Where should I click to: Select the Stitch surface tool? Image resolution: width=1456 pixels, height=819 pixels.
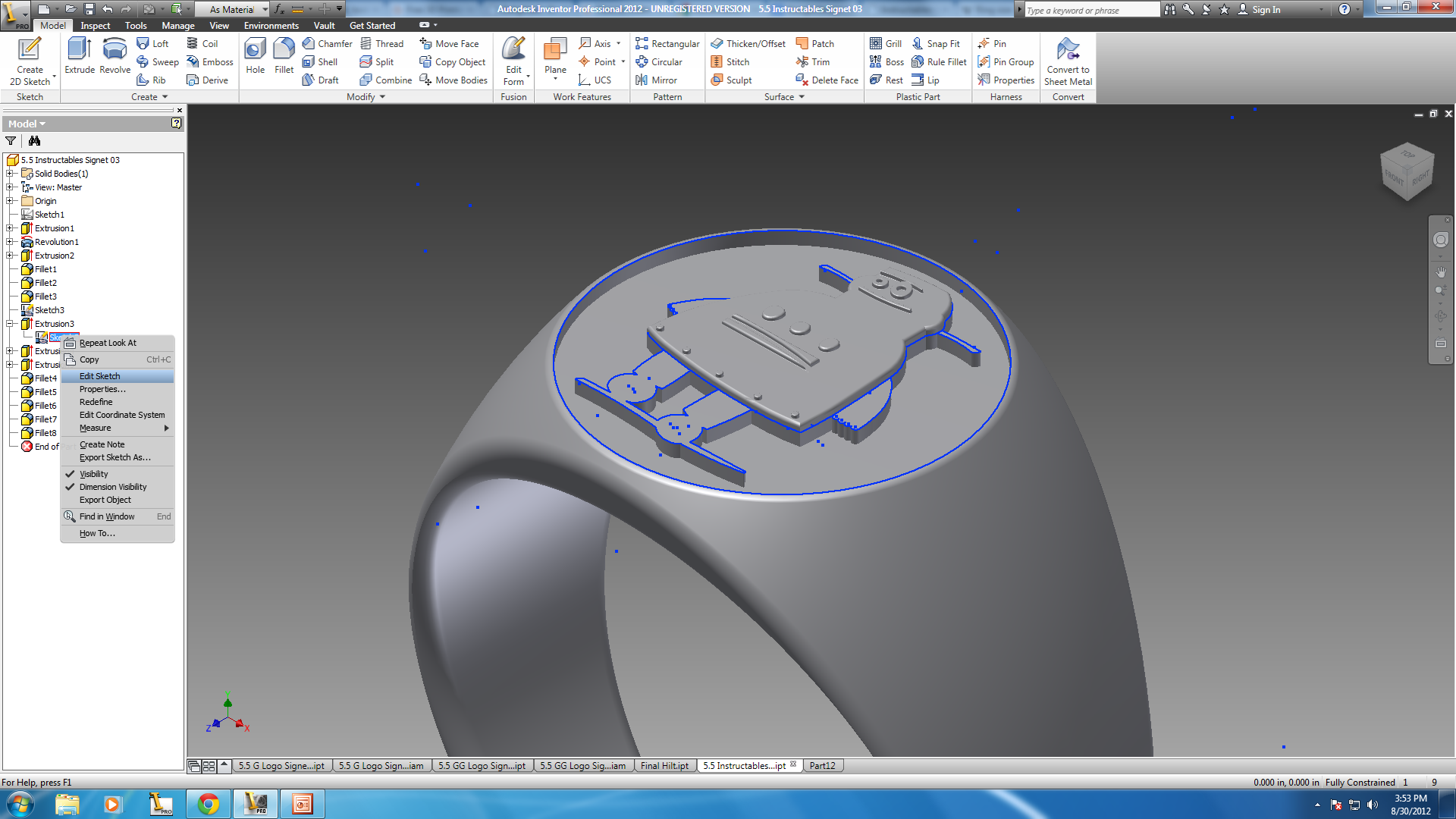[730, 61]
